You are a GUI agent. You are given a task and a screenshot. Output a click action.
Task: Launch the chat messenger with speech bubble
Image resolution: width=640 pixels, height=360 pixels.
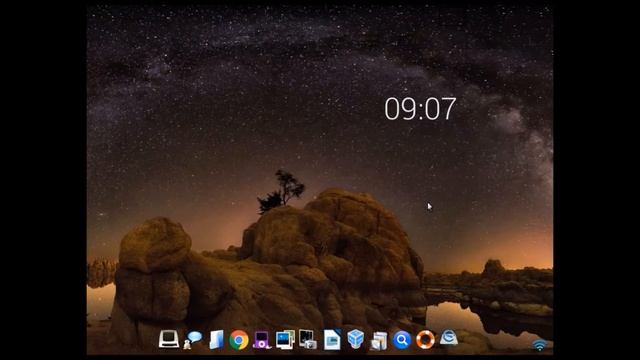point(193,340)
